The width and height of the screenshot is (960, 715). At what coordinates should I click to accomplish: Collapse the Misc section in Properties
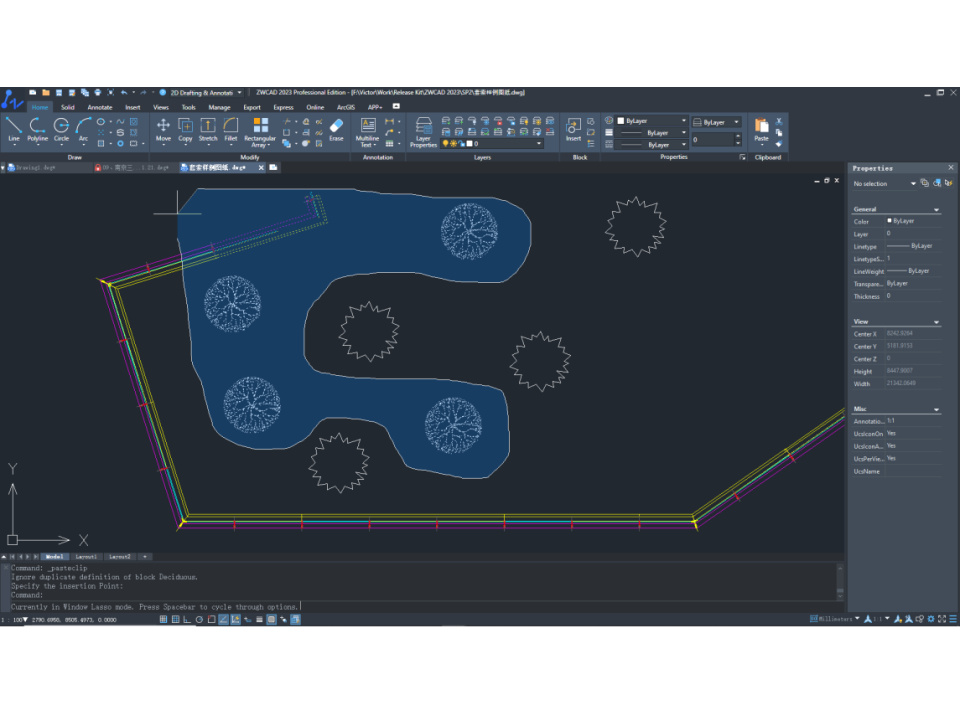click(937, 410)
